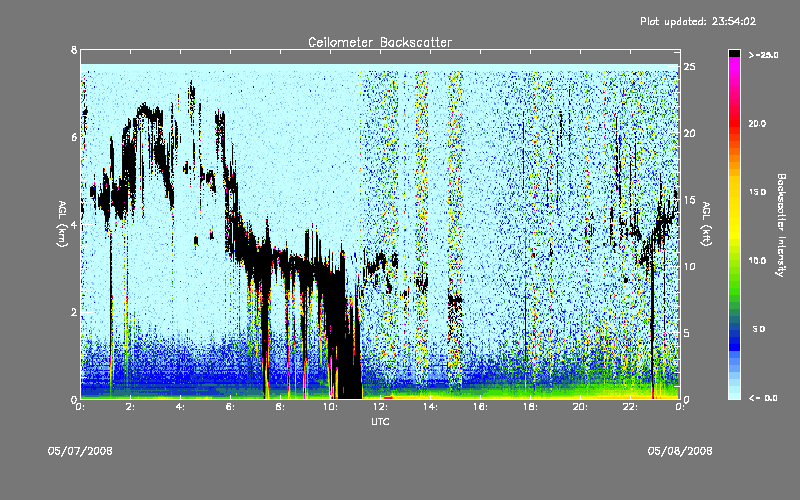Click the '5' tick on kft axis
Image resolution: width=800 pixels, height=500 pixels.
(687, 333)
